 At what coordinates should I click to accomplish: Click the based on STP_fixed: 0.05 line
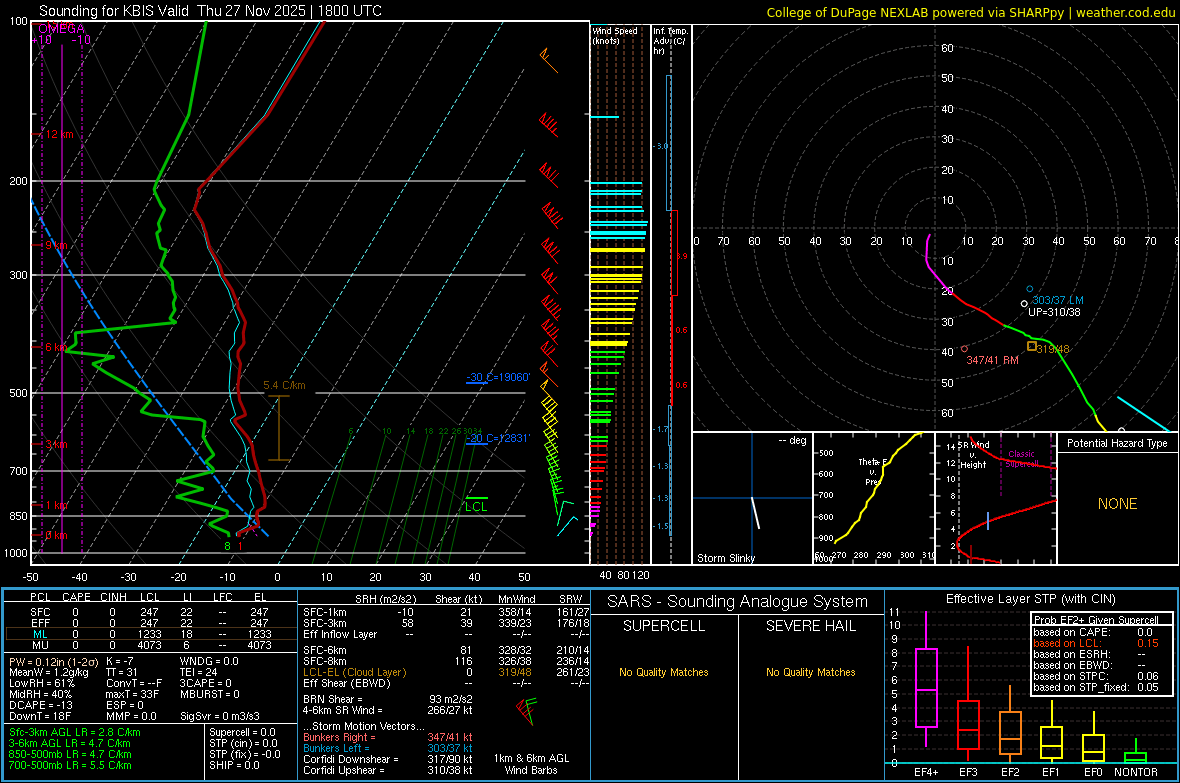(1096, 687)
